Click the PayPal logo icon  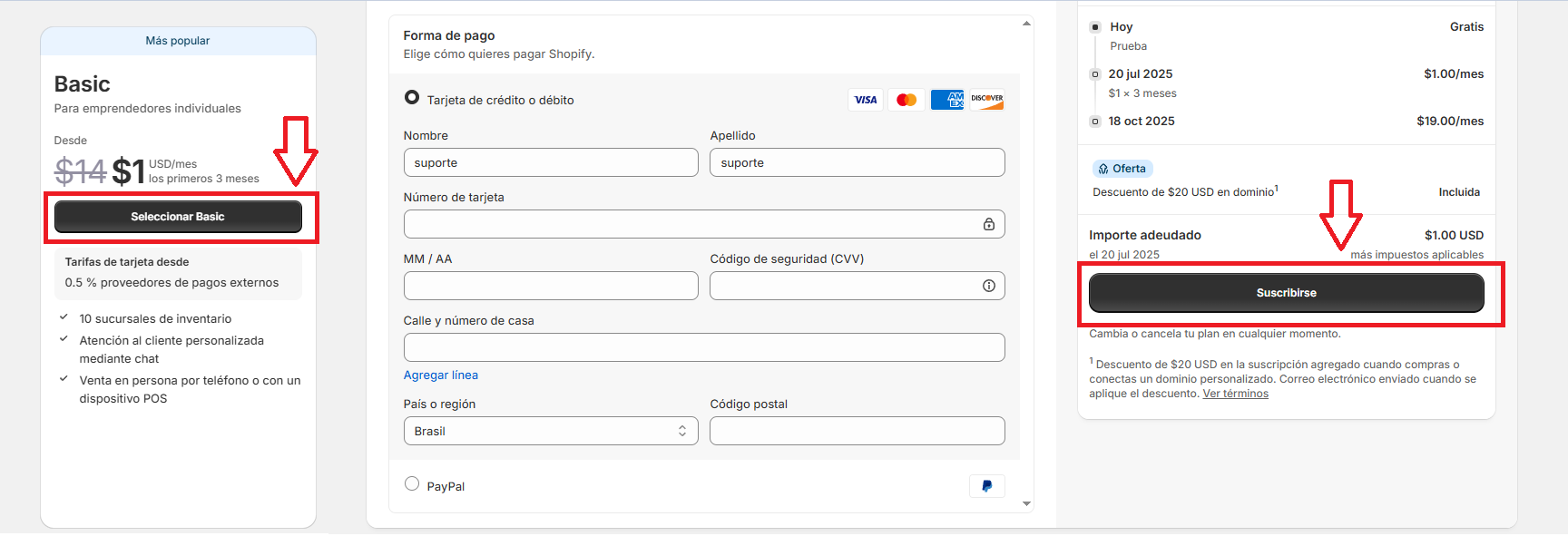[x=987, y=486]
